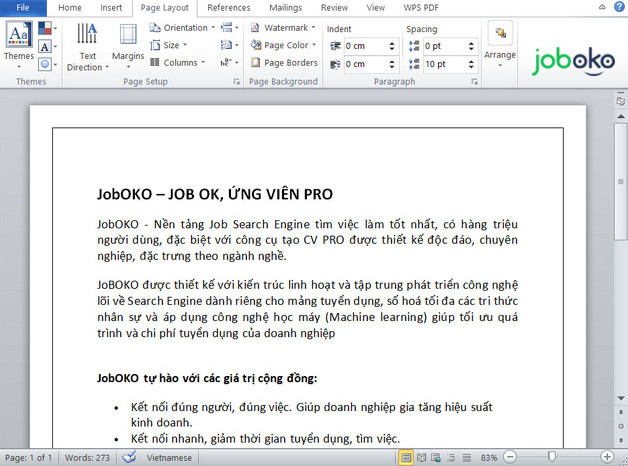Open the Breaks dropdown icon
628x466 pixels.
229,28
